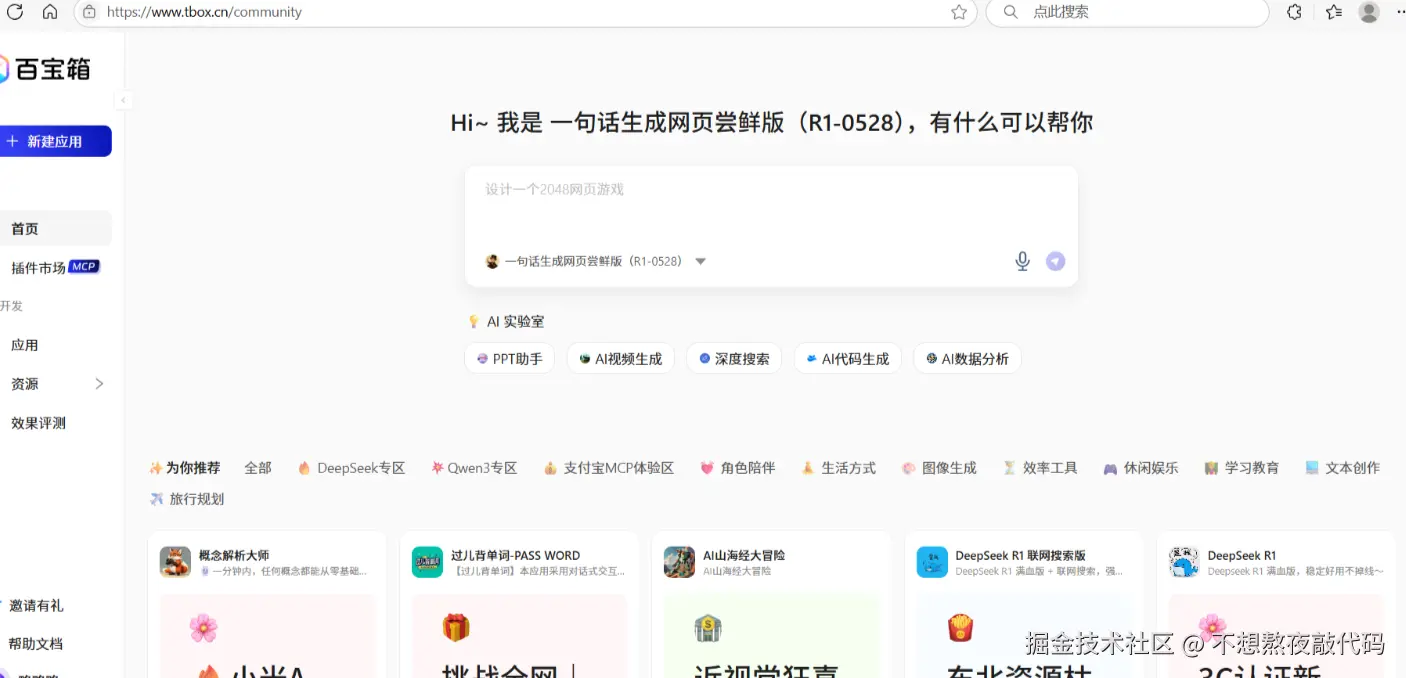This screenshot has height=678, width=1406.
Task: Click the DeepSeek R1 联网搜索版 app icon
Action: [x=932, y=562]
